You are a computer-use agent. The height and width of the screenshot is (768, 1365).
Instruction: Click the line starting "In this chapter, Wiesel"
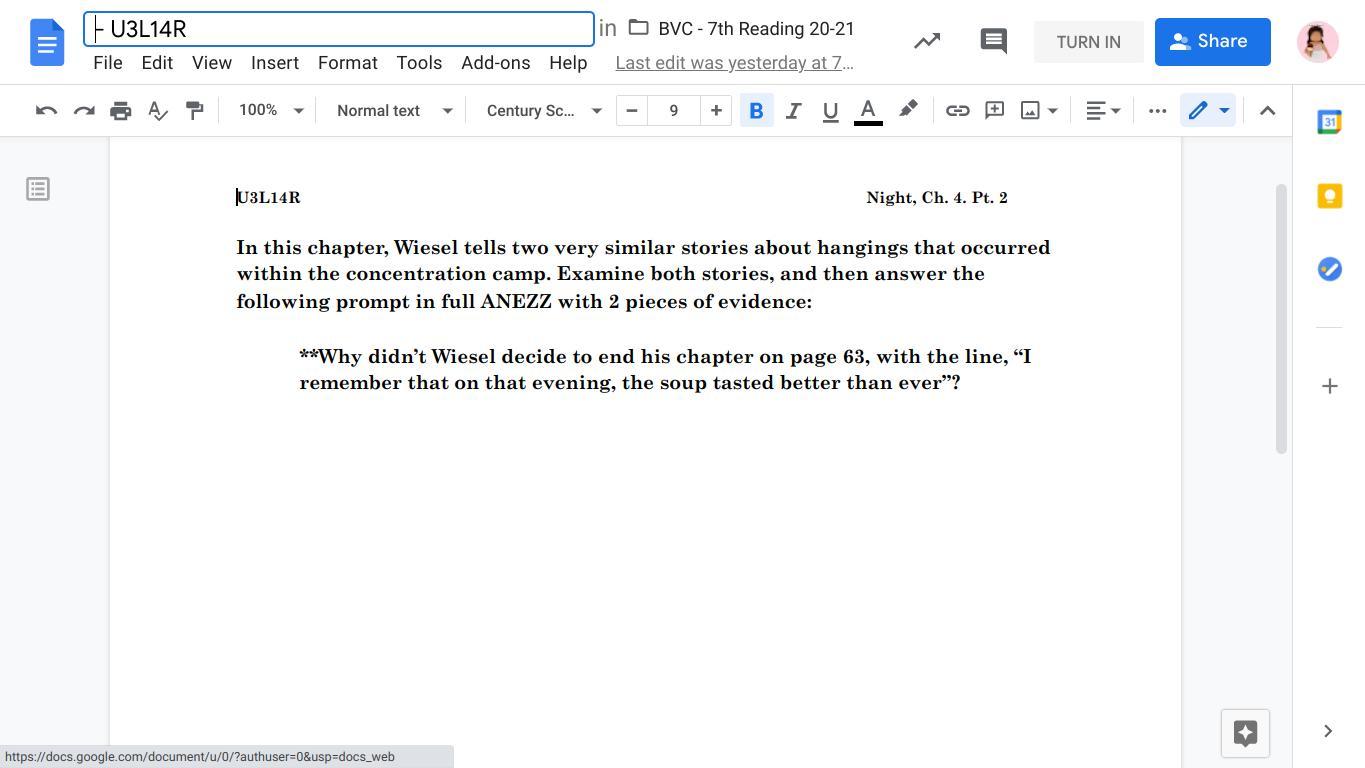tap(643, 247)
